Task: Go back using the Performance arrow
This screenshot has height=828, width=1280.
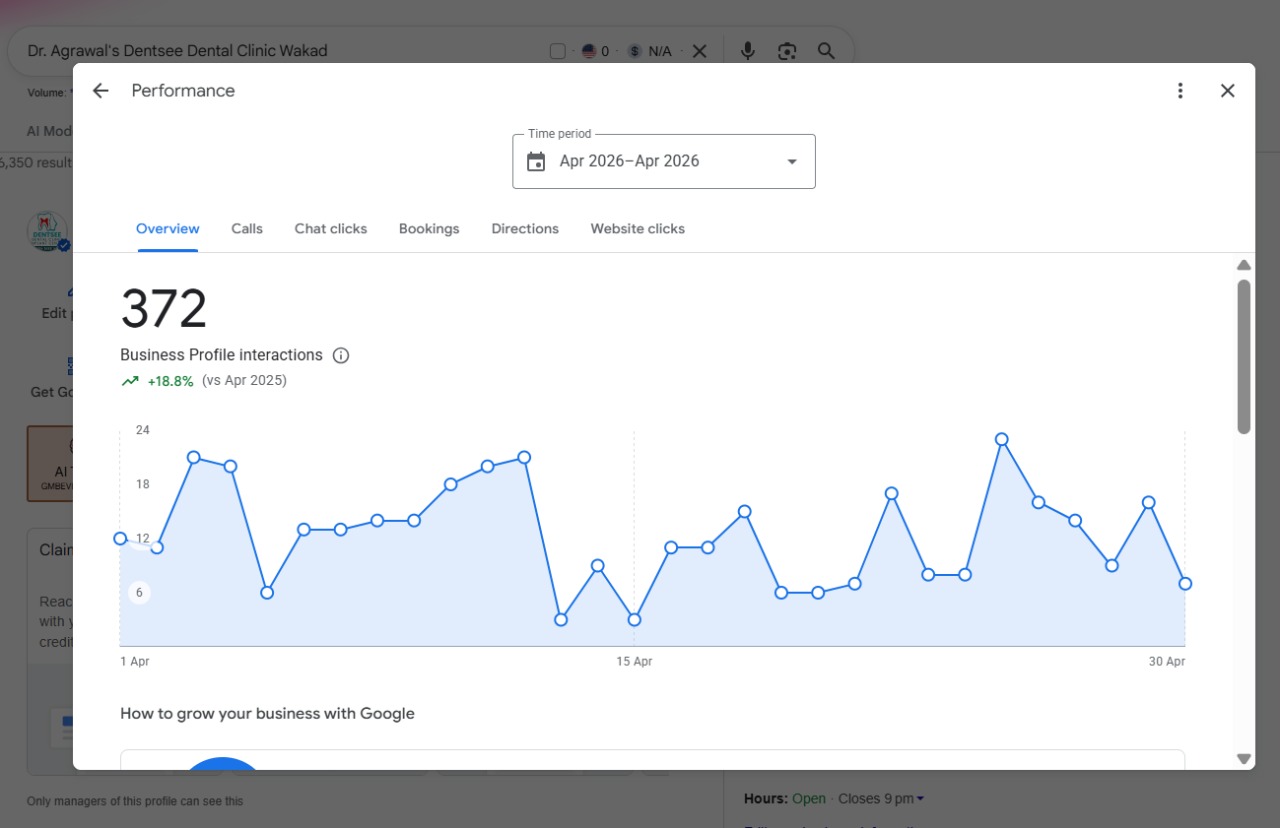Action: pos(100,91)
